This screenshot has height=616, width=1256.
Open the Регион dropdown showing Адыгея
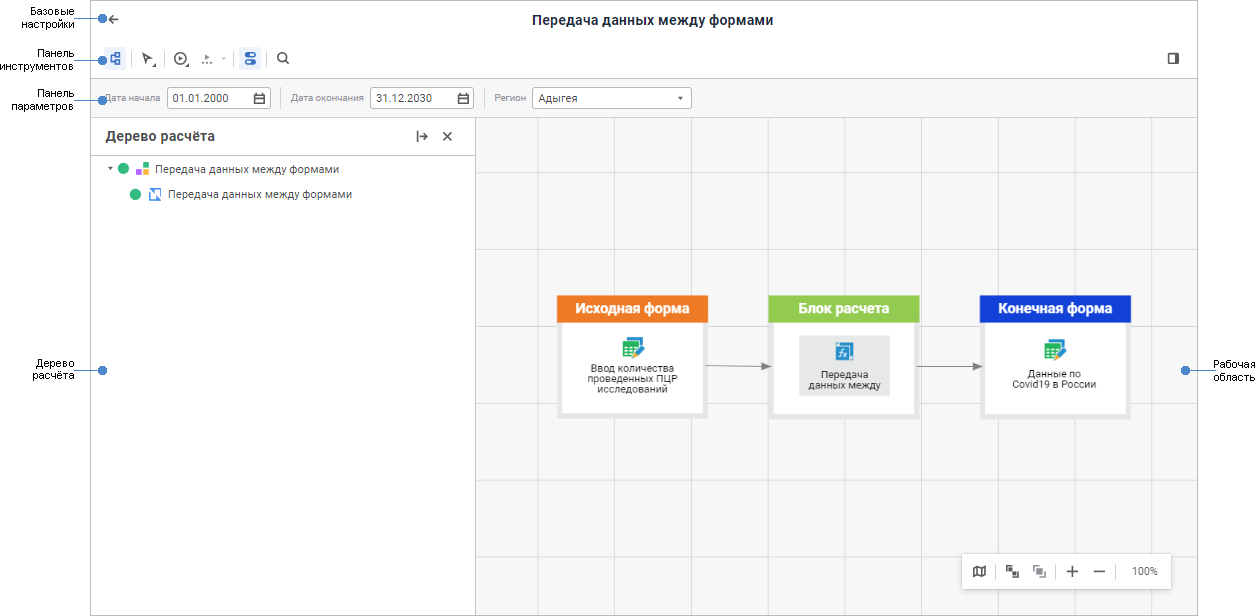[611, 98]
